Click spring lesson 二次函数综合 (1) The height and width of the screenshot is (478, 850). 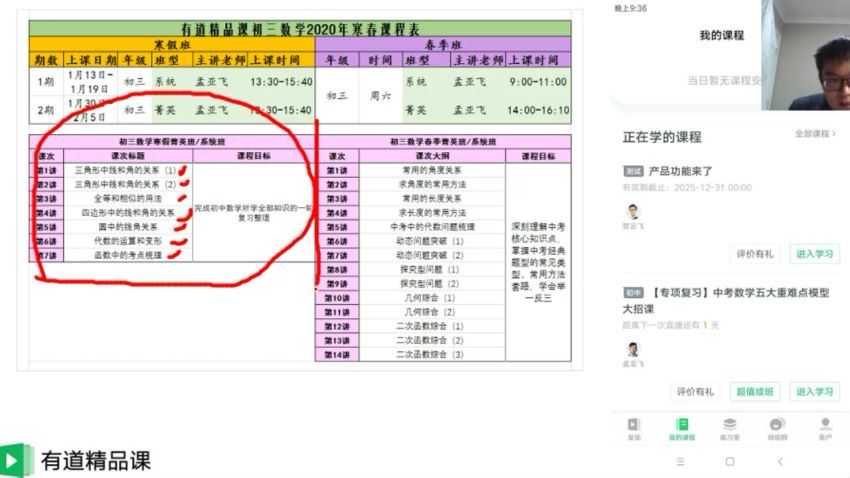430,326
